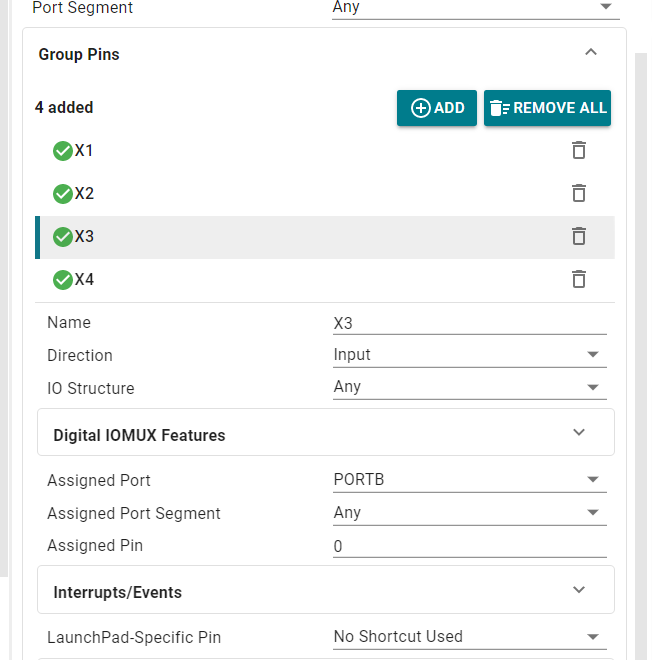Add a new group pin

(x=436, y=108)
